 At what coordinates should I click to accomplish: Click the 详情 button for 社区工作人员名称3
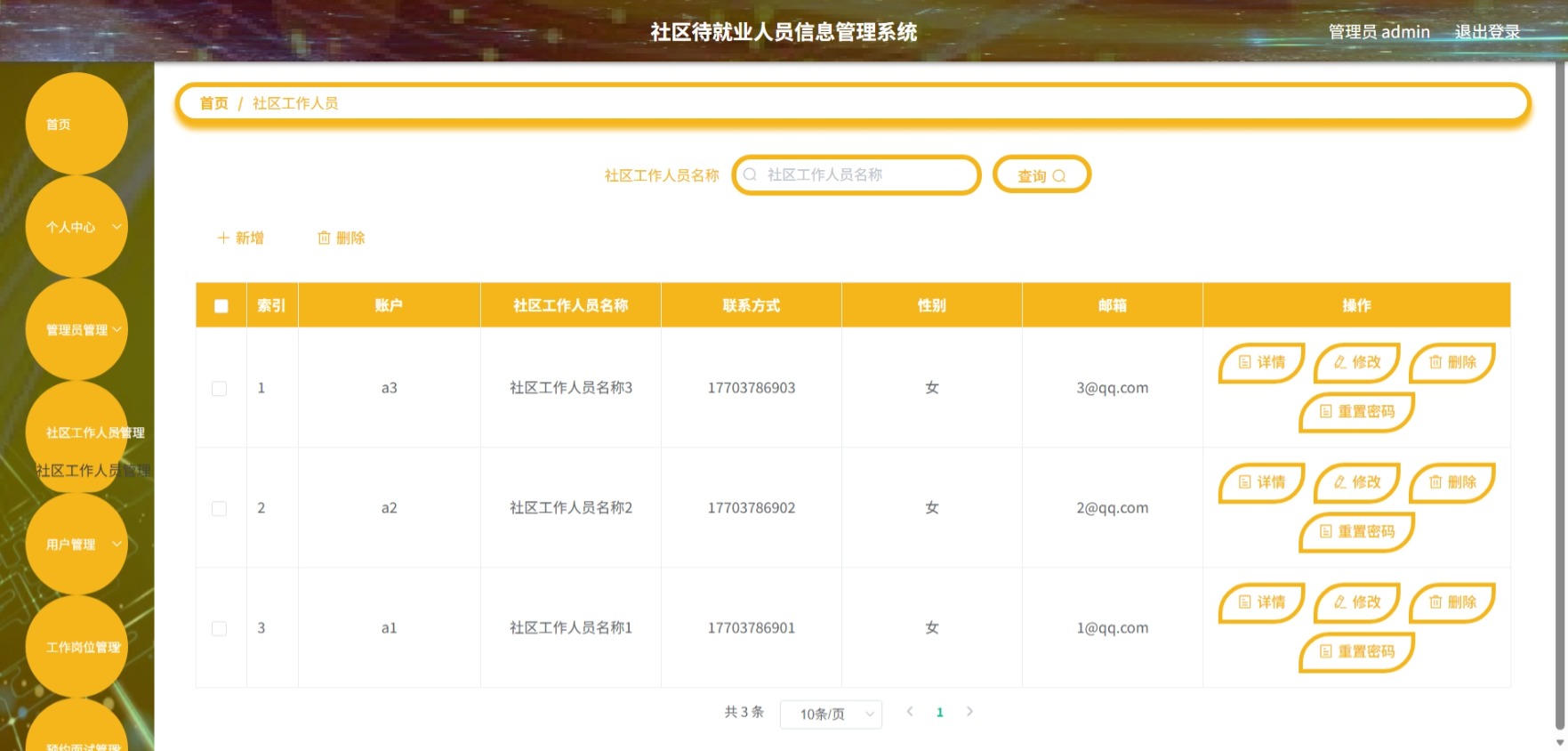(x=1261, y=362)
